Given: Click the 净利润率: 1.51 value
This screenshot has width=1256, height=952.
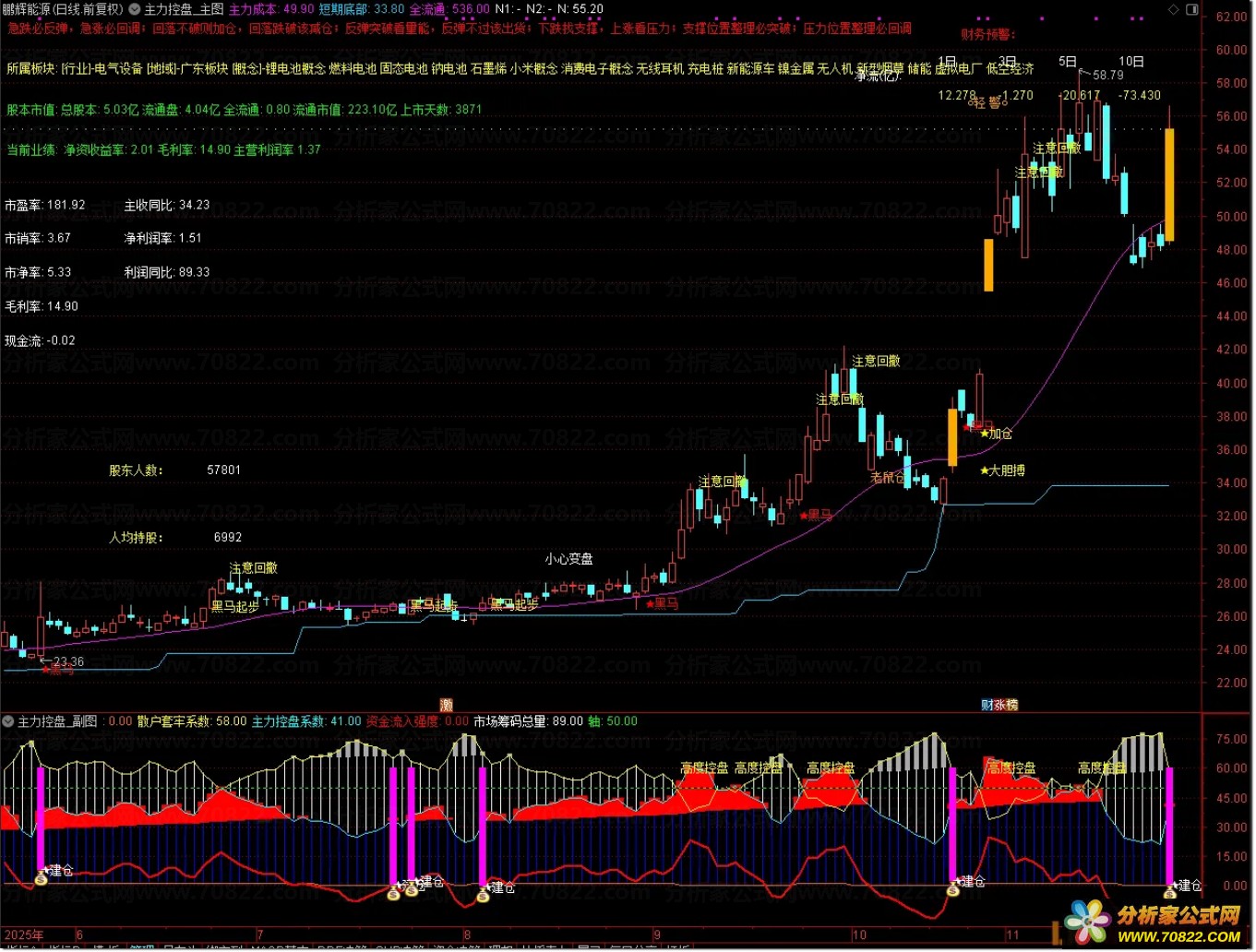Looking at the screenshot, I should [x=163, y=238].
